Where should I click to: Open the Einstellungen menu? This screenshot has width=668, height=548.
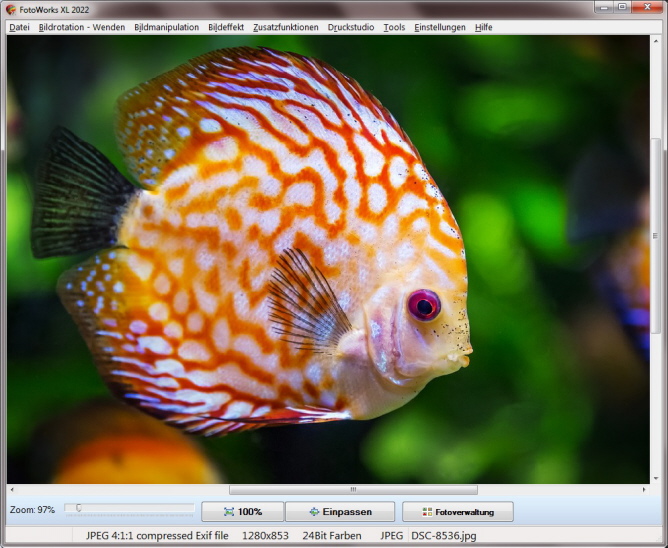point(440,27)
